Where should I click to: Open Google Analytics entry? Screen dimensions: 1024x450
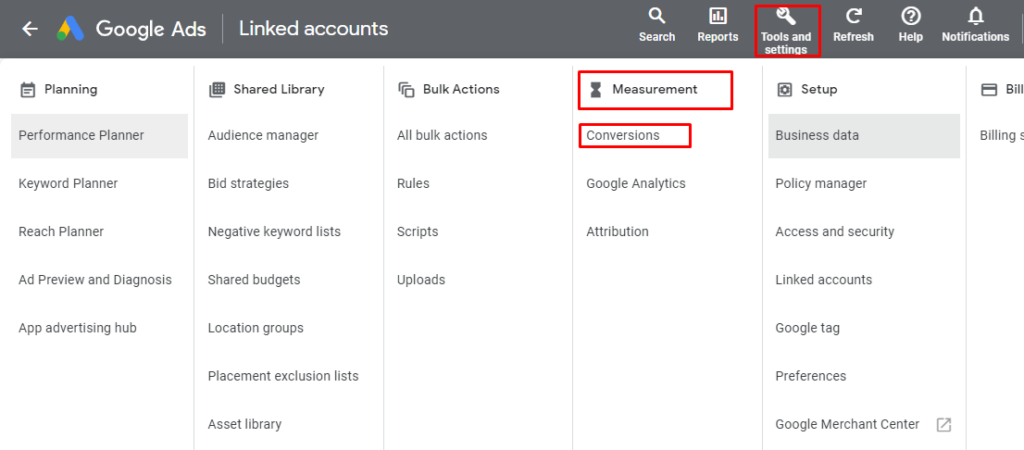click(636, 184)
